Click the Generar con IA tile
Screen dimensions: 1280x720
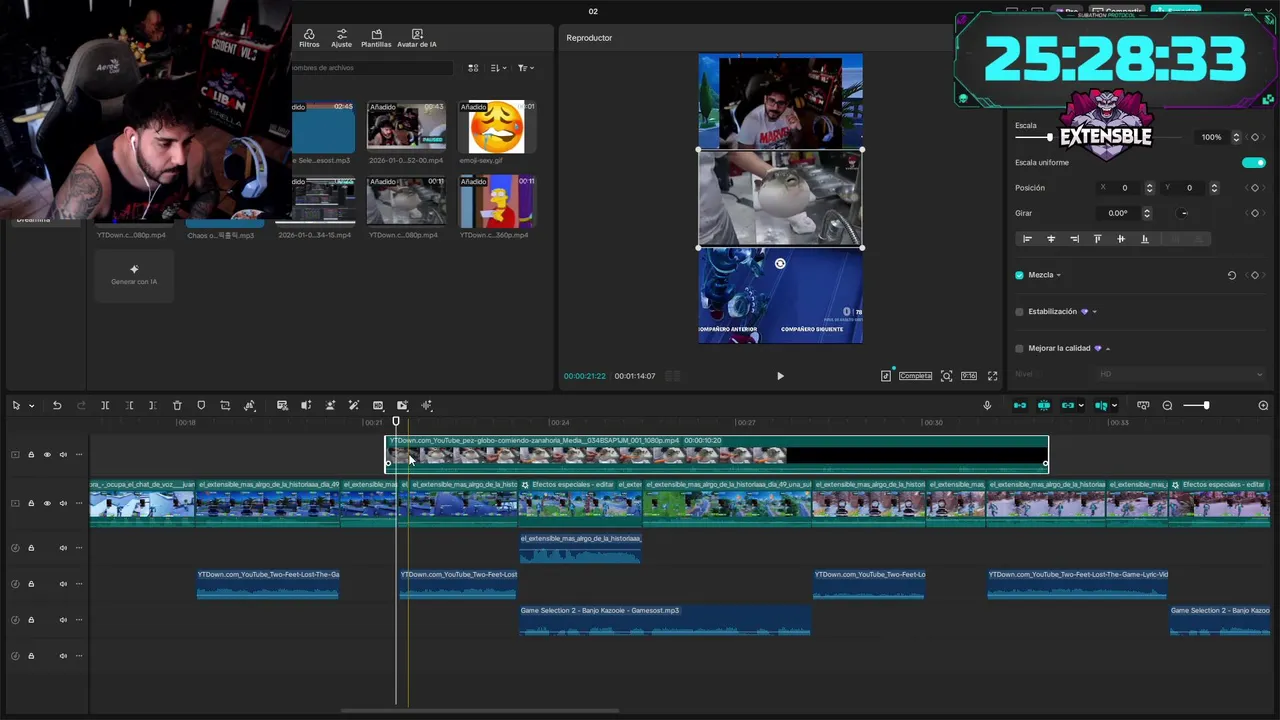[x=134, y=275]
